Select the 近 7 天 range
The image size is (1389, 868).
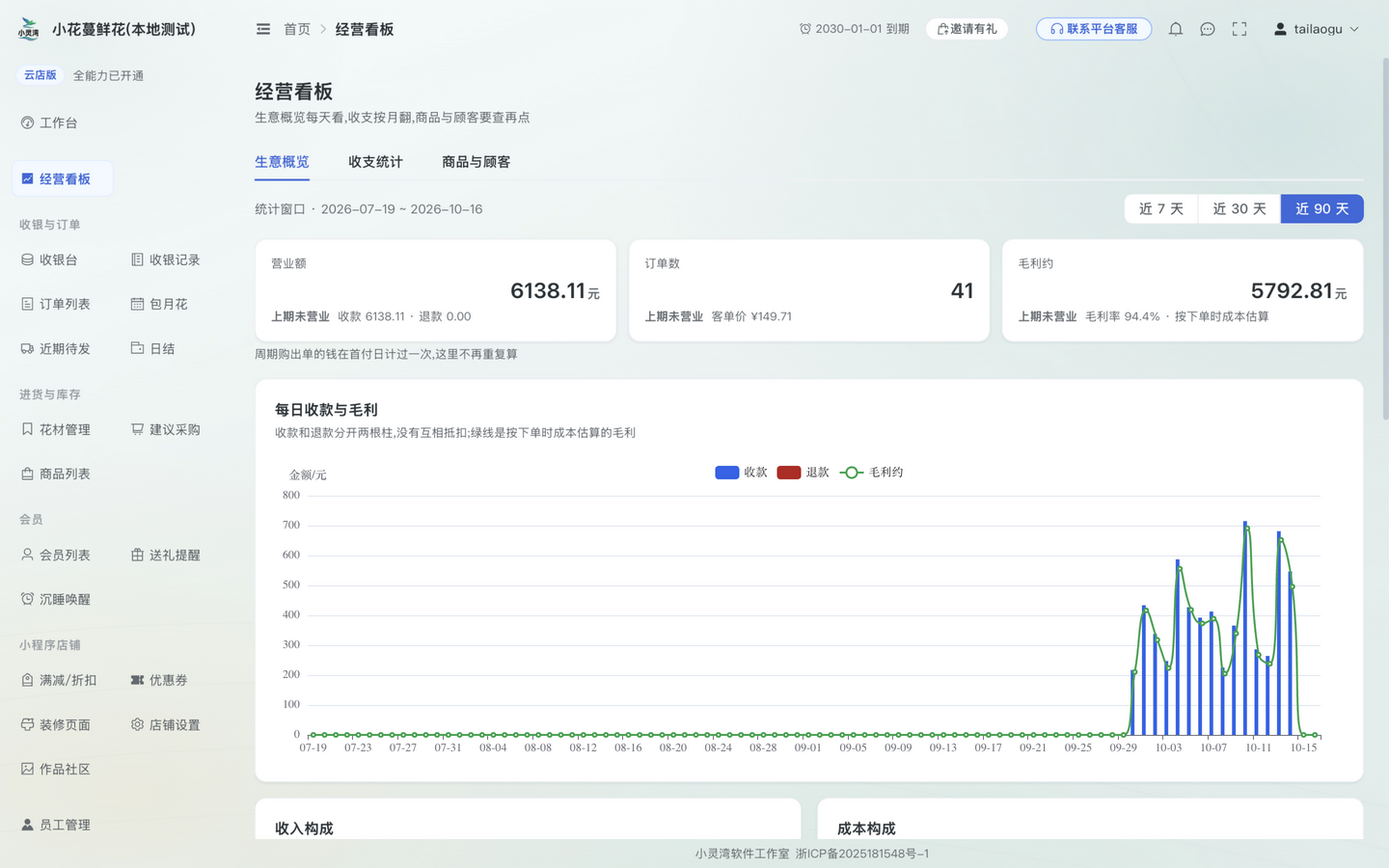click(x=1160, y=209)
